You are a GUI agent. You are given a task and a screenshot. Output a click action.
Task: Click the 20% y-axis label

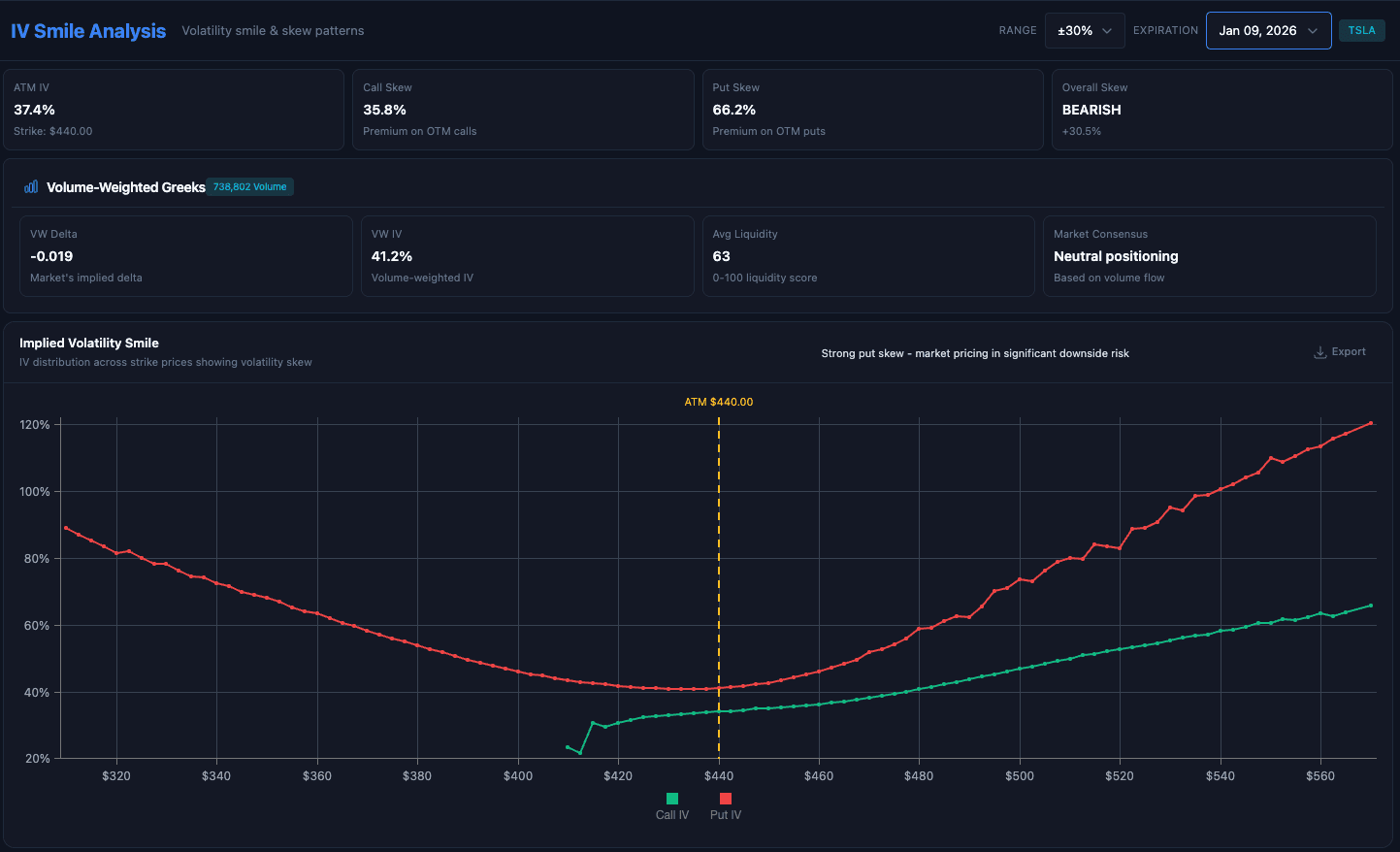coord(38,759)
